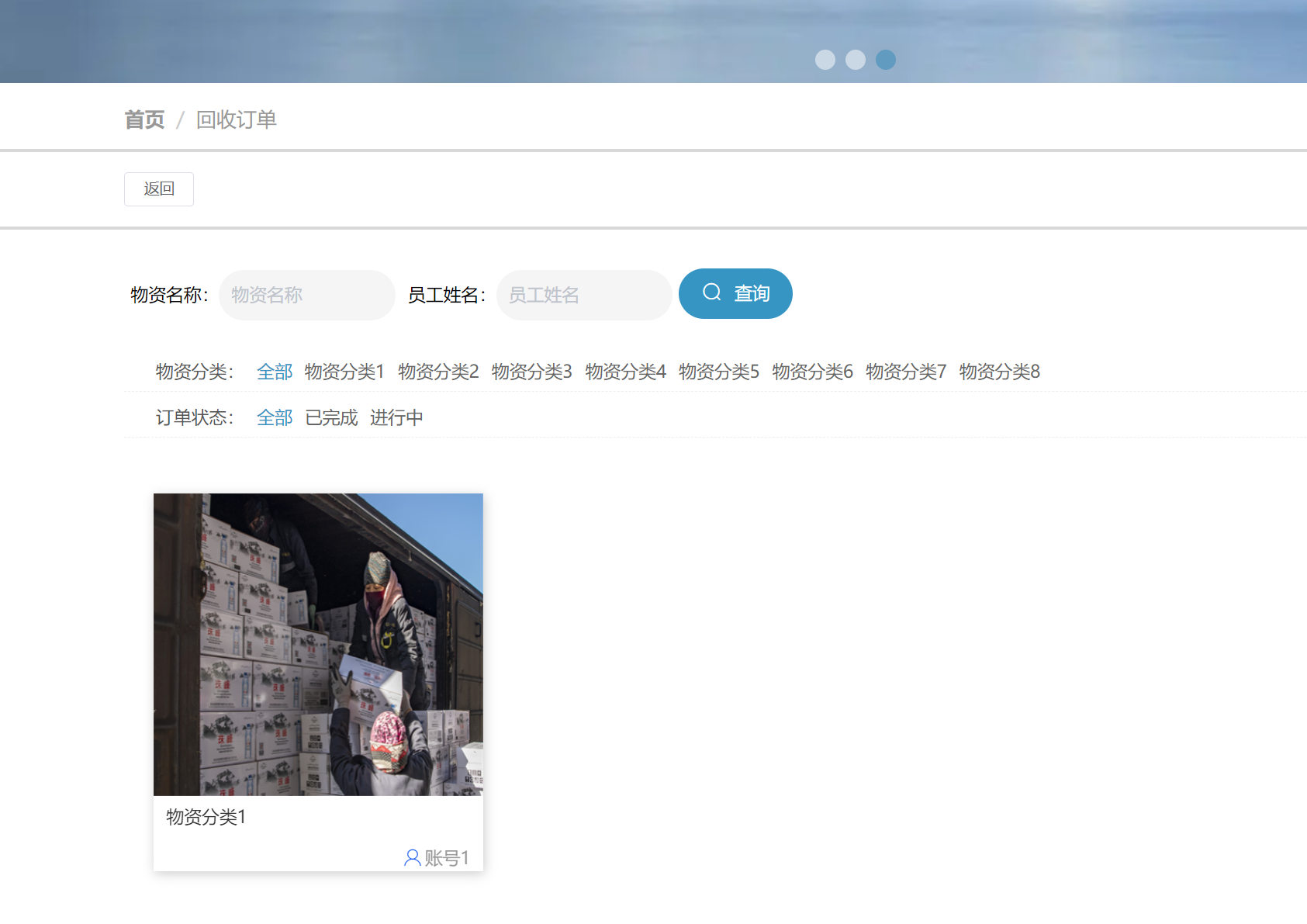Select 物资分类5 category filter
The width and height of the screenshot is (1307, 924).
coord(718,372)
